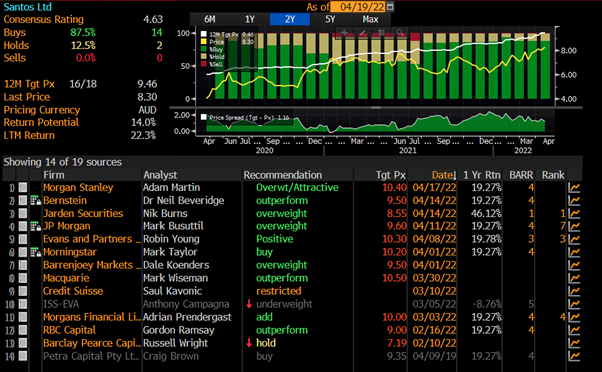The width and height of the screenshot is (602, 372).
Task: Sort by the Firm column header
Action: [54, 175]
